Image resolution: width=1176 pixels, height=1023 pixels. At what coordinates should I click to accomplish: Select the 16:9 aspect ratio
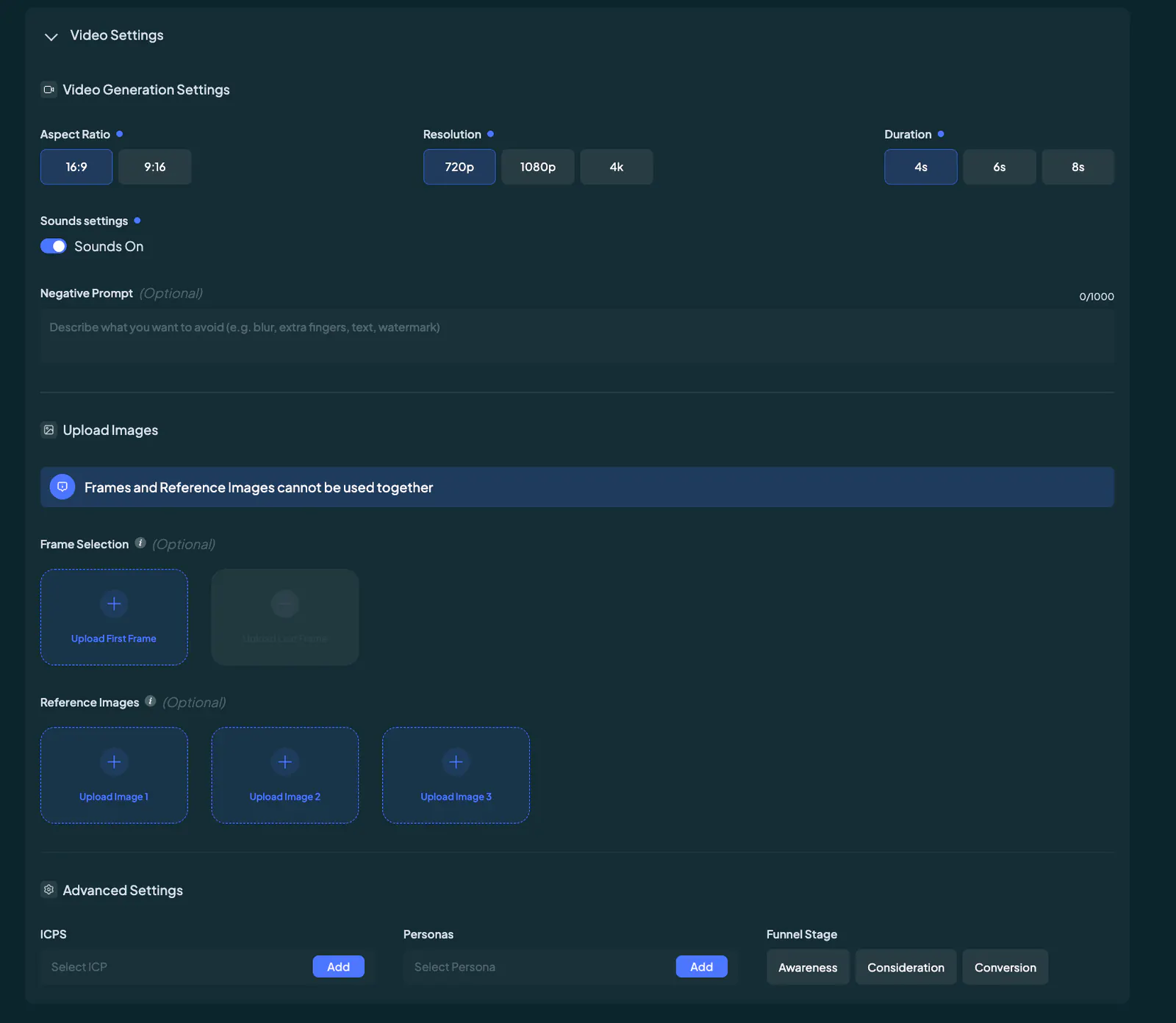tap(76, 167)
